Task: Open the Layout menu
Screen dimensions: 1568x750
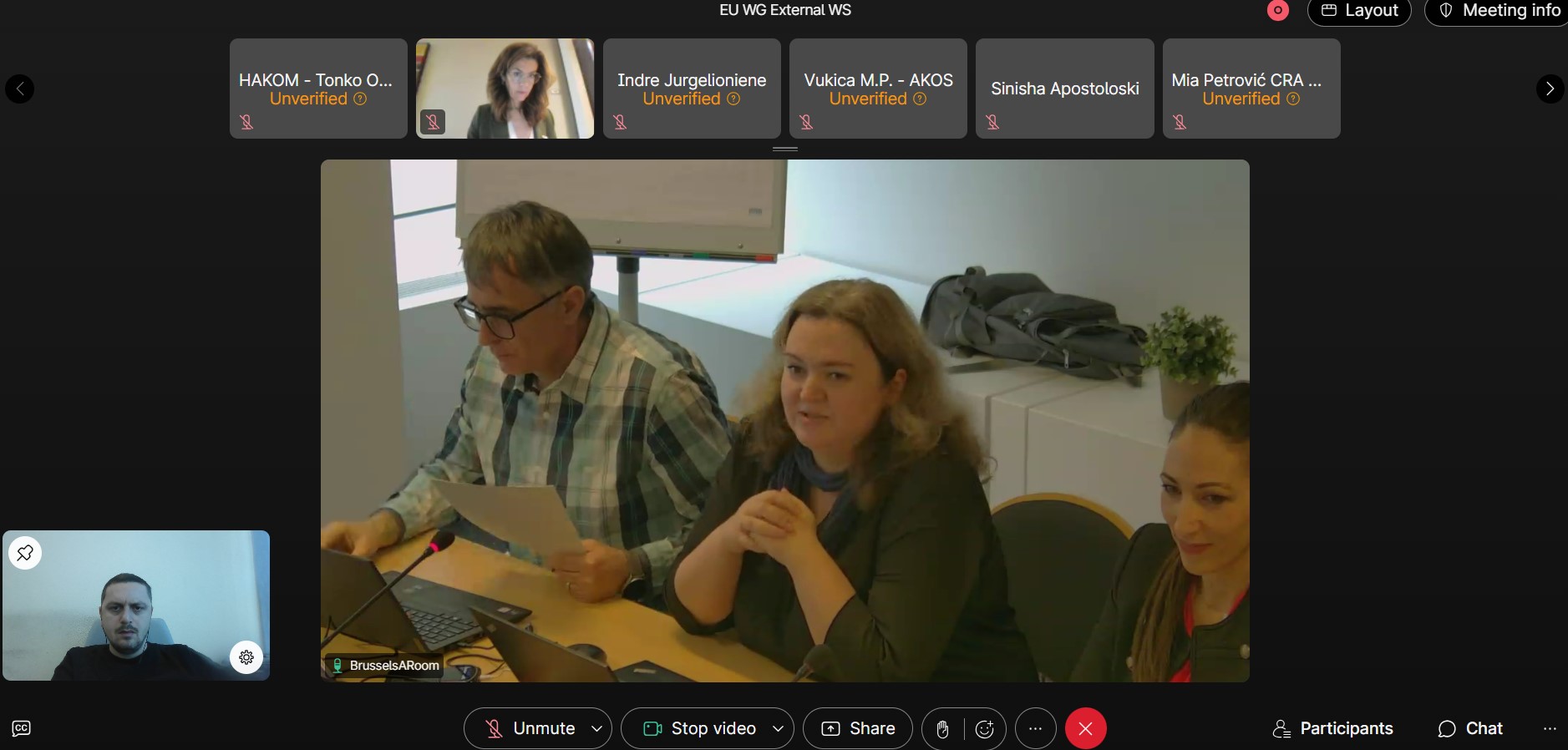Action: pyautogui.click(x=1359, y=11)
